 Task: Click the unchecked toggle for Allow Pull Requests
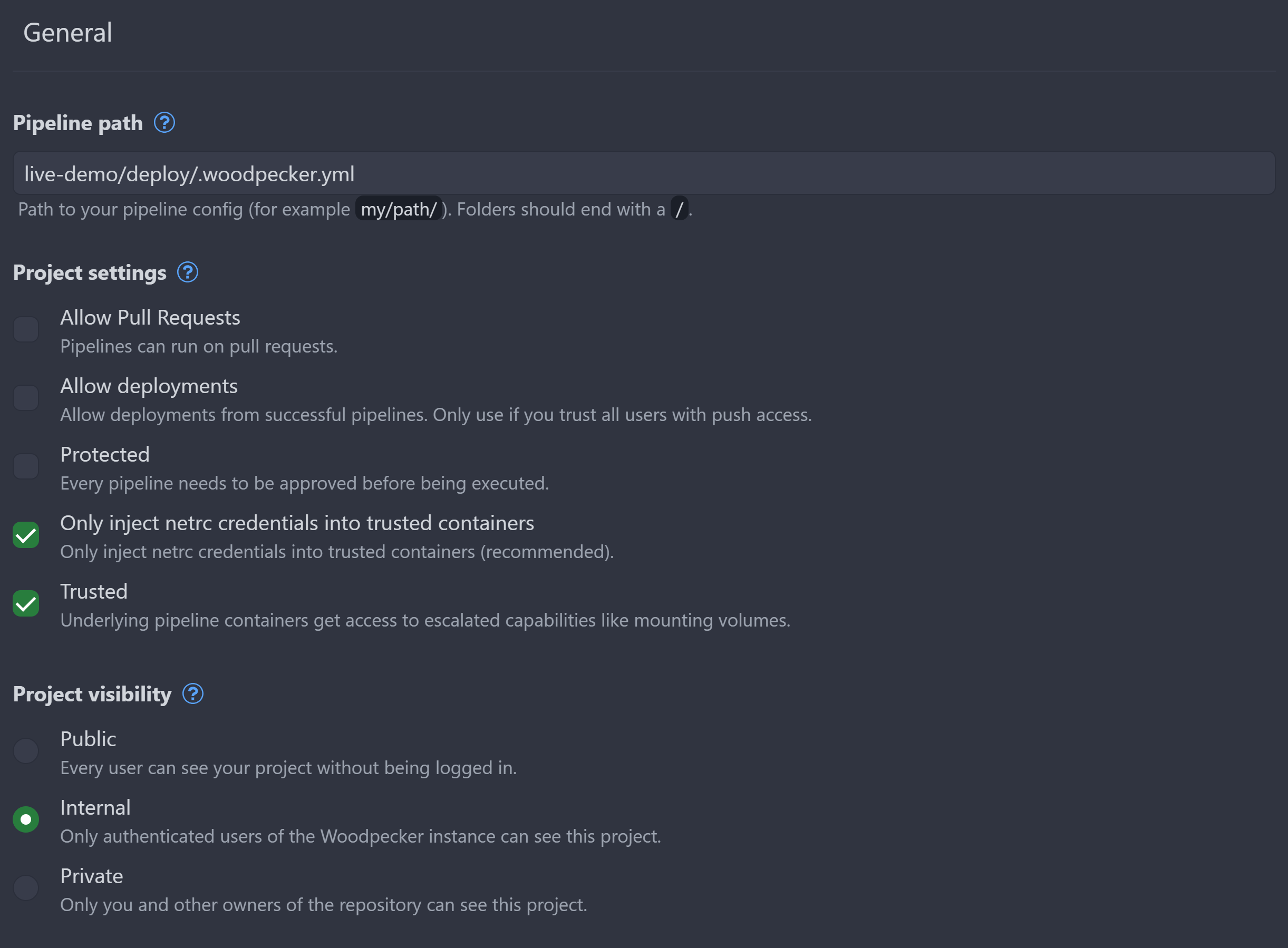pyautogui.click(x=26, y=330)
